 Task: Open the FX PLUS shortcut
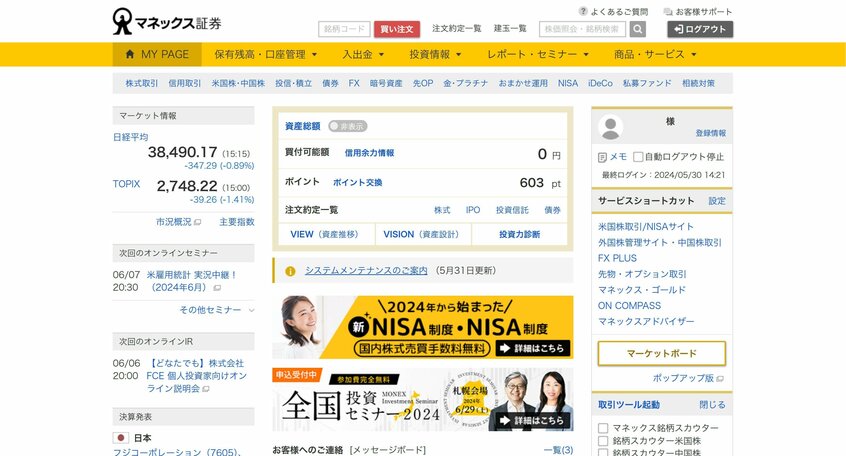(x=617, y=258)
